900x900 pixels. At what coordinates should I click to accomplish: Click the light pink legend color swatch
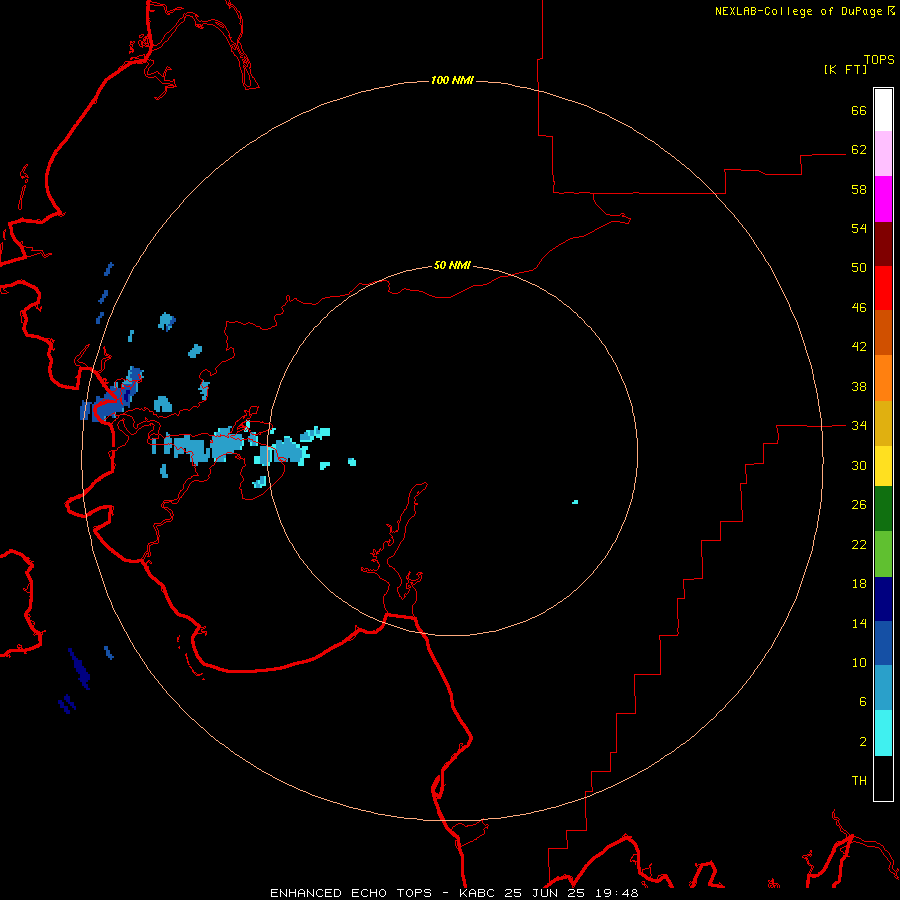883,153
